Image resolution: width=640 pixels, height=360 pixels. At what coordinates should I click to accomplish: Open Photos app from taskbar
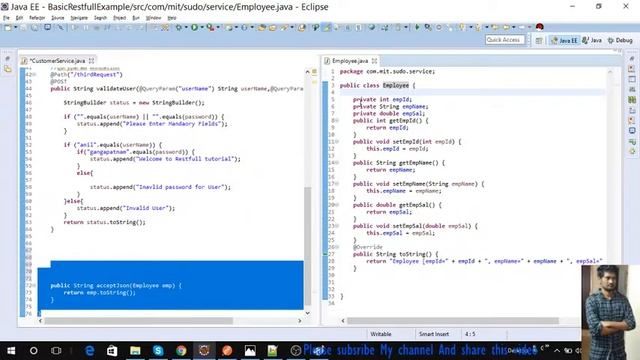point(250,351)
